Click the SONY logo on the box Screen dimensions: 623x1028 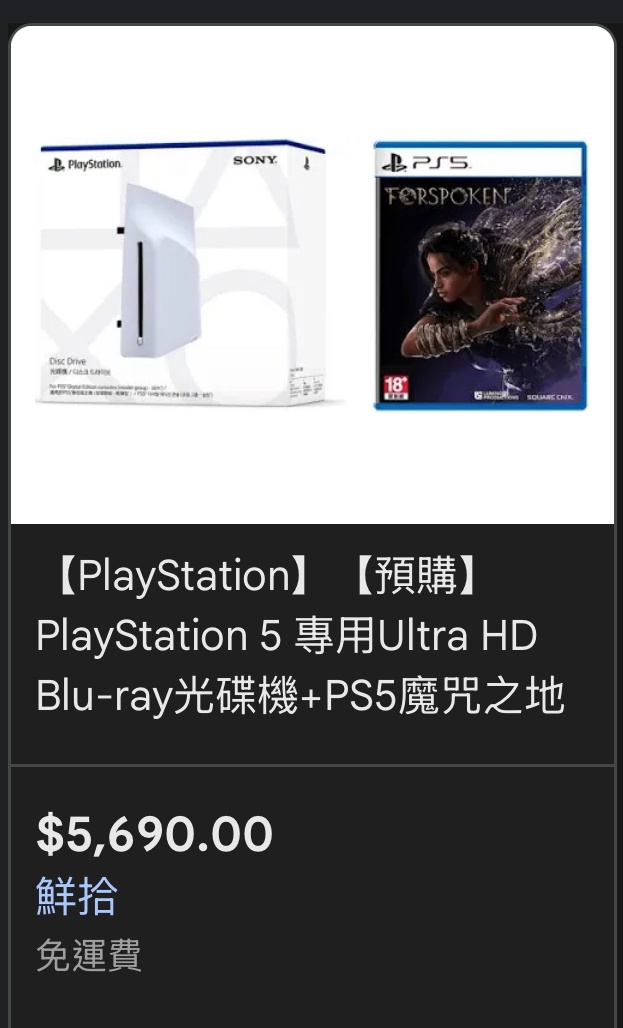(255, 160)
